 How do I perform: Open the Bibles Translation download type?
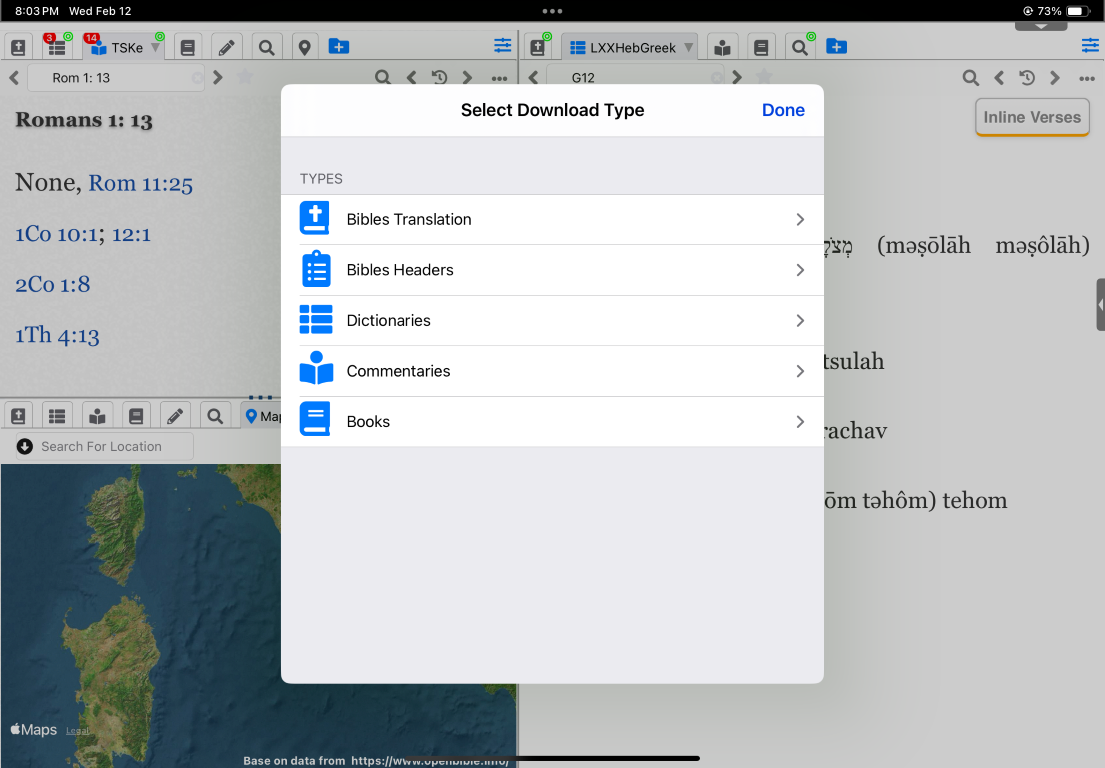(552, 219)
